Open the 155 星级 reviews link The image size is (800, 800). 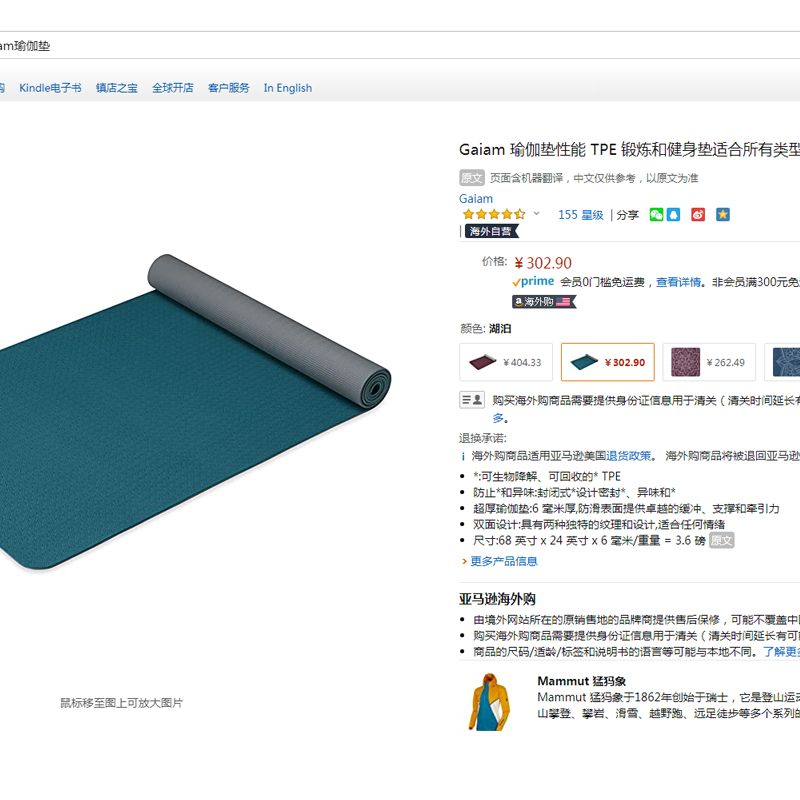(x=581, y=215)
